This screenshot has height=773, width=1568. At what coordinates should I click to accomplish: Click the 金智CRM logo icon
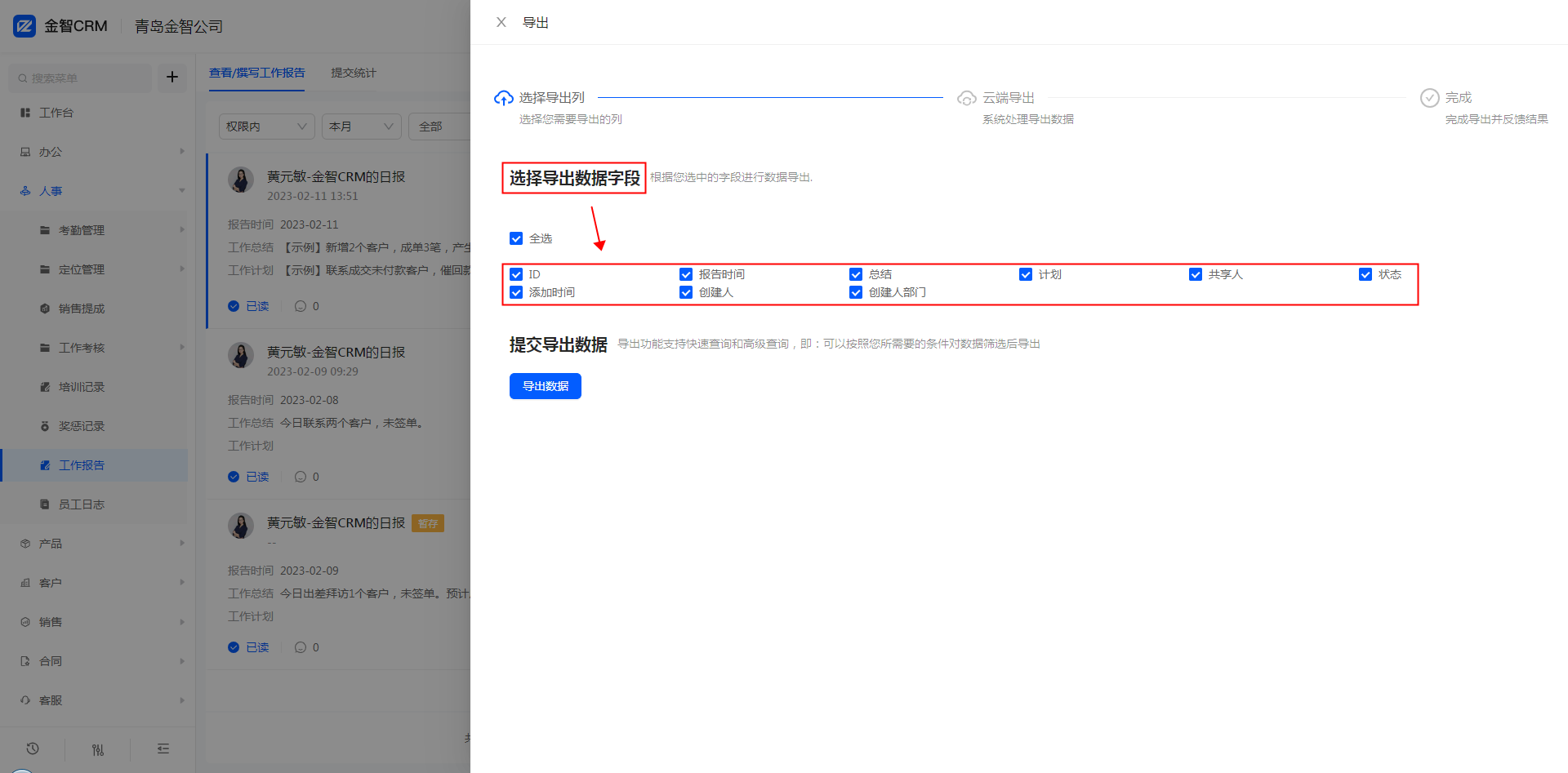click(x=24, y=26)
